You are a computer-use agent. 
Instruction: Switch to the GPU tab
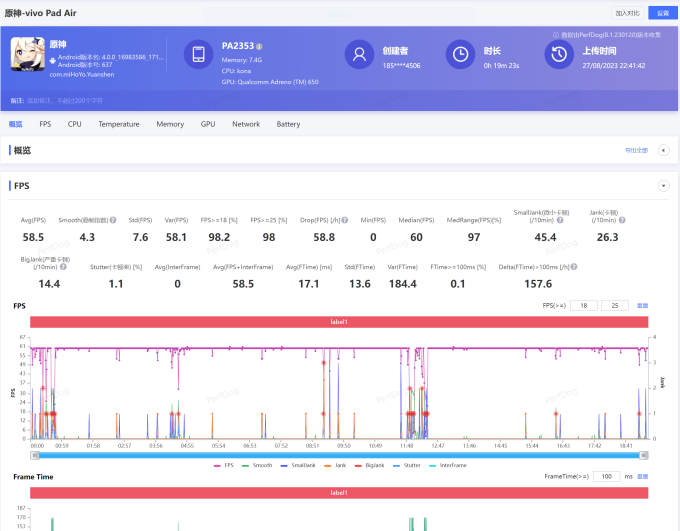pos(208,124)
